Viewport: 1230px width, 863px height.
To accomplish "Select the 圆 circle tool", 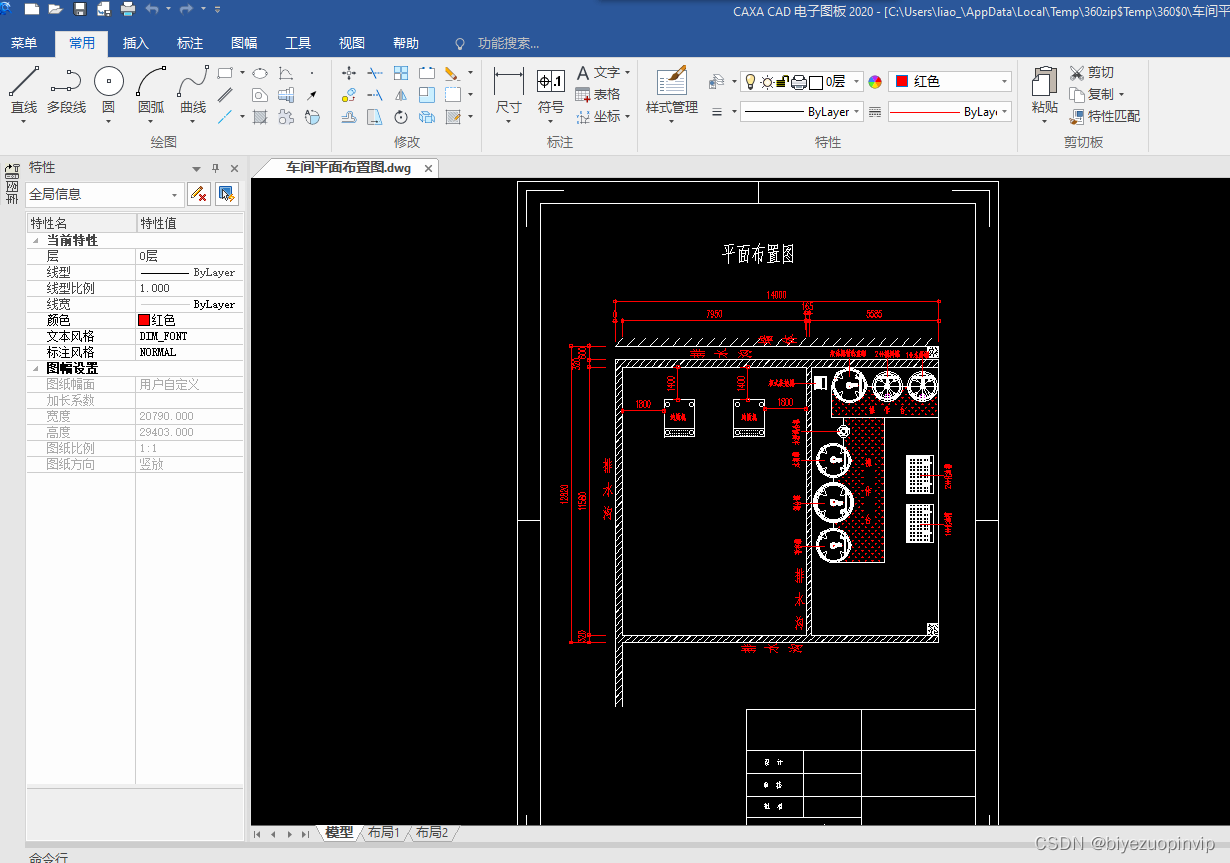I will pyautogui.click(x=108, y=91).
